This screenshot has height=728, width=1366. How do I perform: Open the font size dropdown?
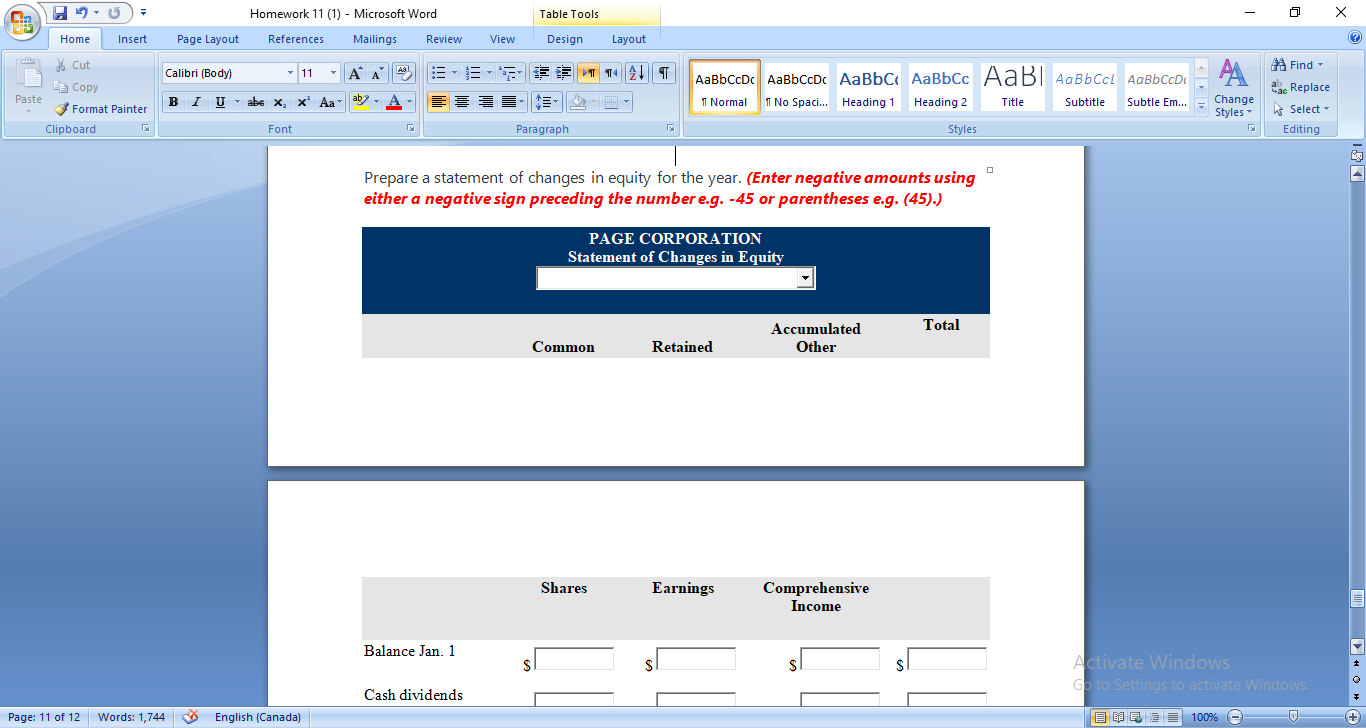click(x=333, y=72)
